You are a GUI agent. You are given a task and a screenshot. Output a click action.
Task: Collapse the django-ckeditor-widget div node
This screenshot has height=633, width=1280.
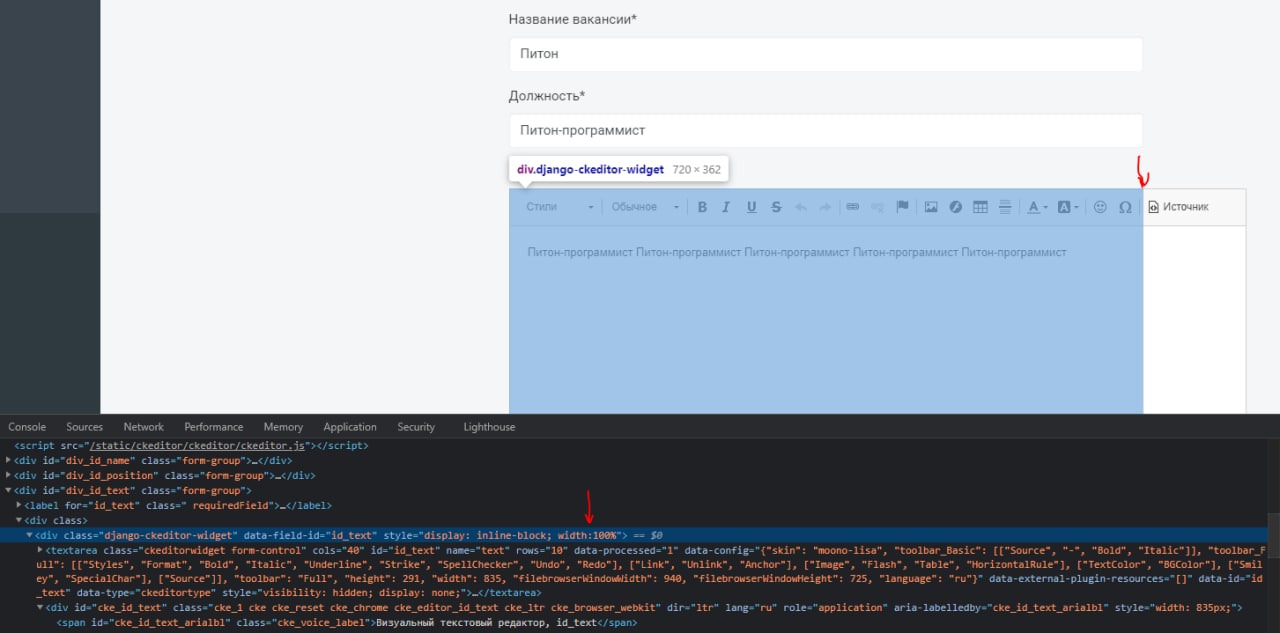(x=29, y=536)
